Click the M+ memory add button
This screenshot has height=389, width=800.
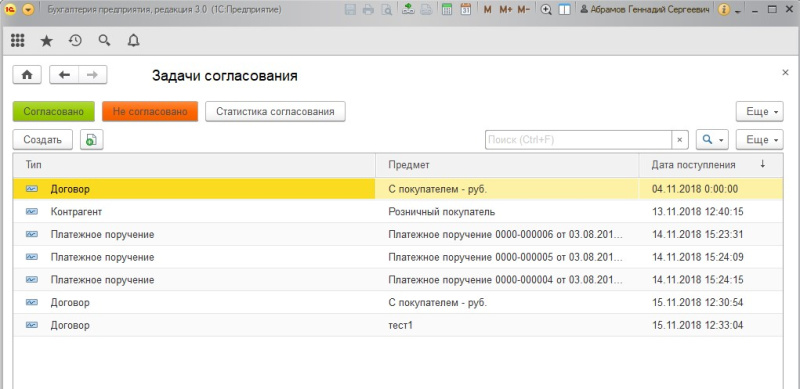(505, 10)
